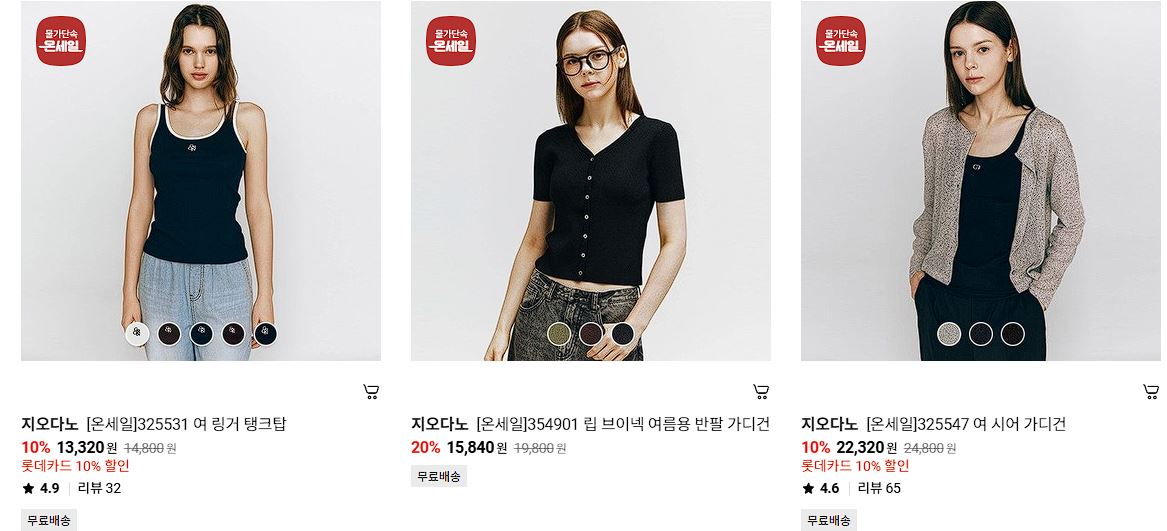Open the 325531 여 링거 탱크탑 product title
This screenshot has height=531, width=1167.
(186, 425)
